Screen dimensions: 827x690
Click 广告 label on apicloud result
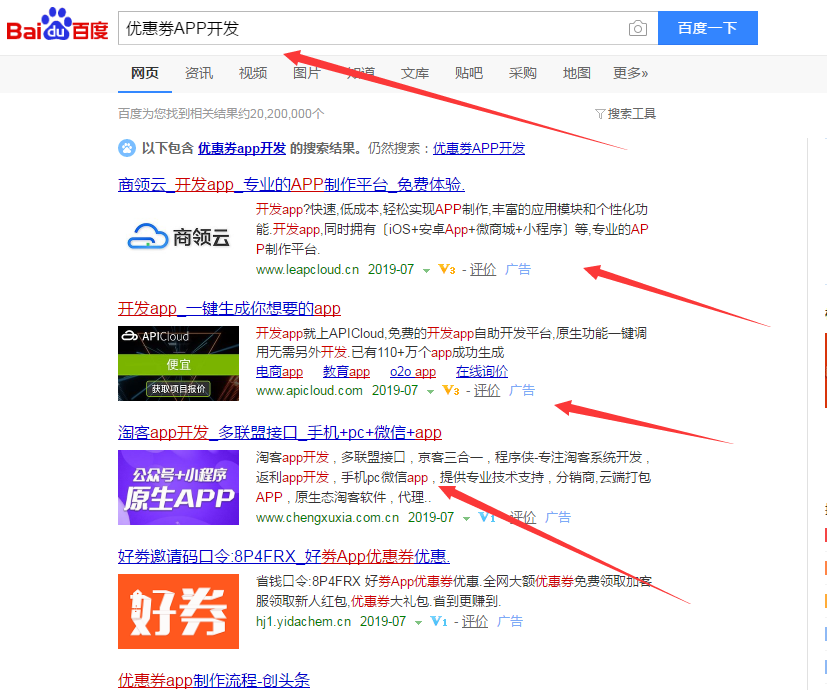[x=522, y=390]
